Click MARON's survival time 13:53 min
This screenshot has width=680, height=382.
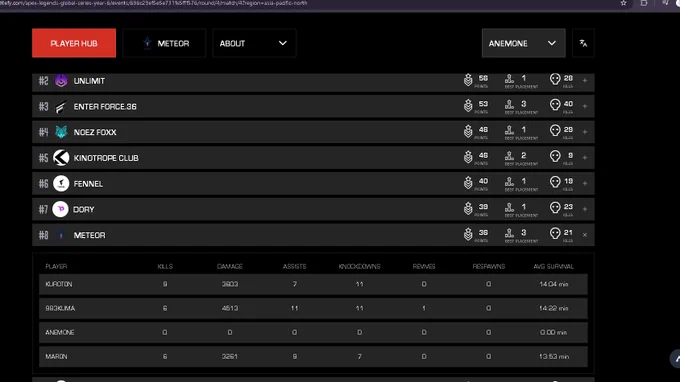pyautogui.click(x=553, y=356)
